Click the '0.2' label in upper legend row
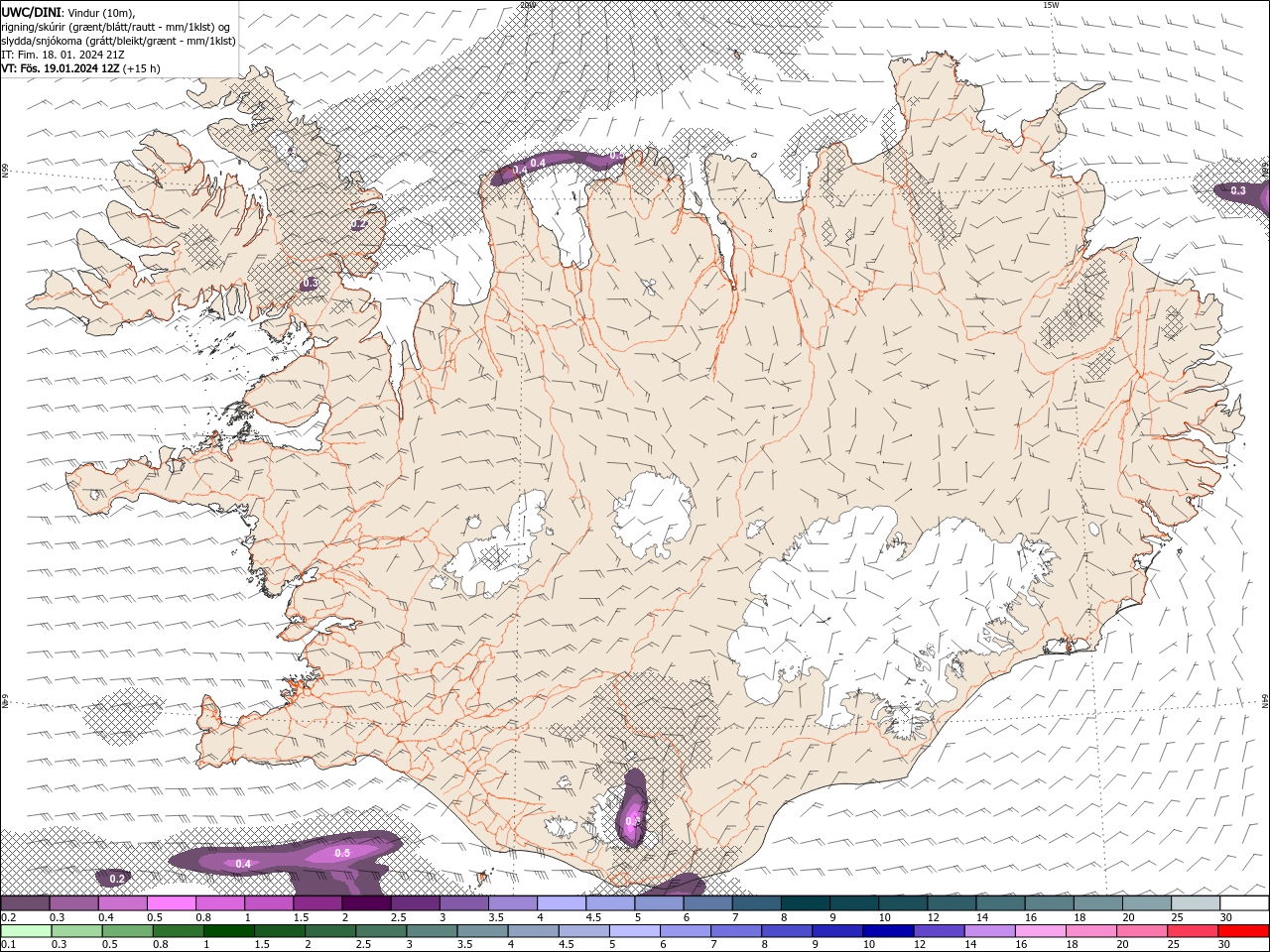Screen dimensions: 1270x952 point(9,917)
